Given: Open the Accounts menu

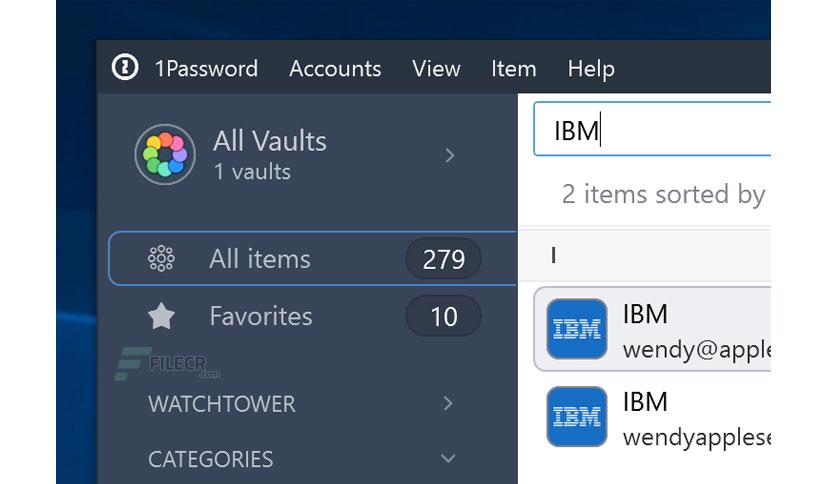Looking at the screenshot, I should pyautogui.click(x=335, y=69).
